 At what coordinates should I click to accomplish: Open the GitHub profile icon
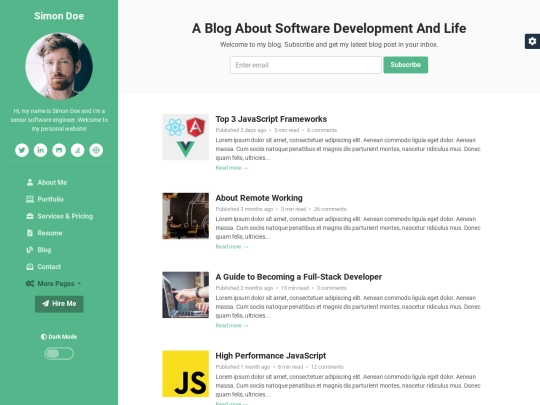pyautogui.click(x=59, y=150)
